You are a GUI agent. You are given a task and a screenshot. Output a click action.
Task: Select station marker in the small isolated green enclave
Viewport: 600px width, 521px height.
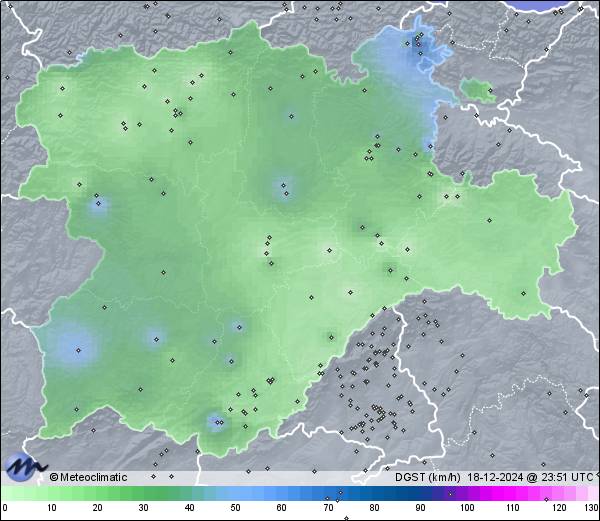point(490,91)
